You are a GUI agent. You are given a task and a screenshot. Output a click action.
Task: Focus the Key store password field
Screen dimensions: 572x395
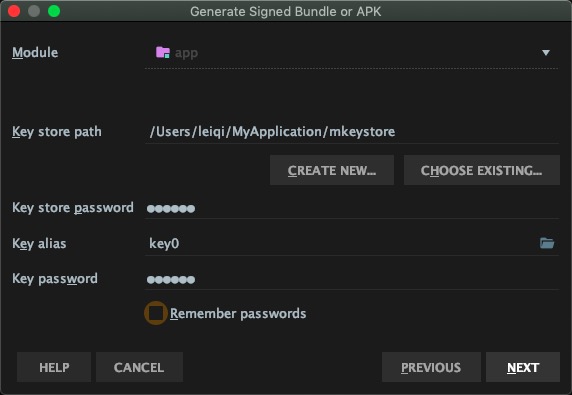pyautogui.click(x=352, y=208)
